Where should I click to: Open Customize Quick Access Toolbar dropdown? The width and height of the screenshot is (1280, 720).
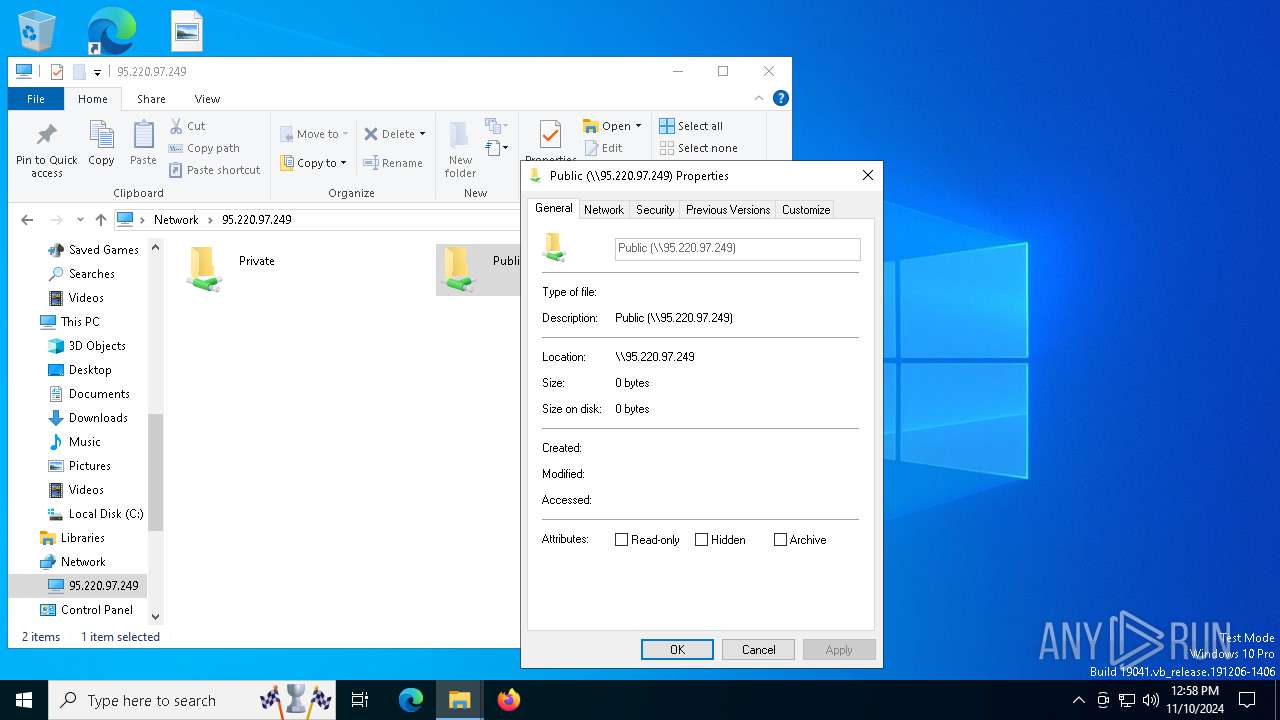97,72
